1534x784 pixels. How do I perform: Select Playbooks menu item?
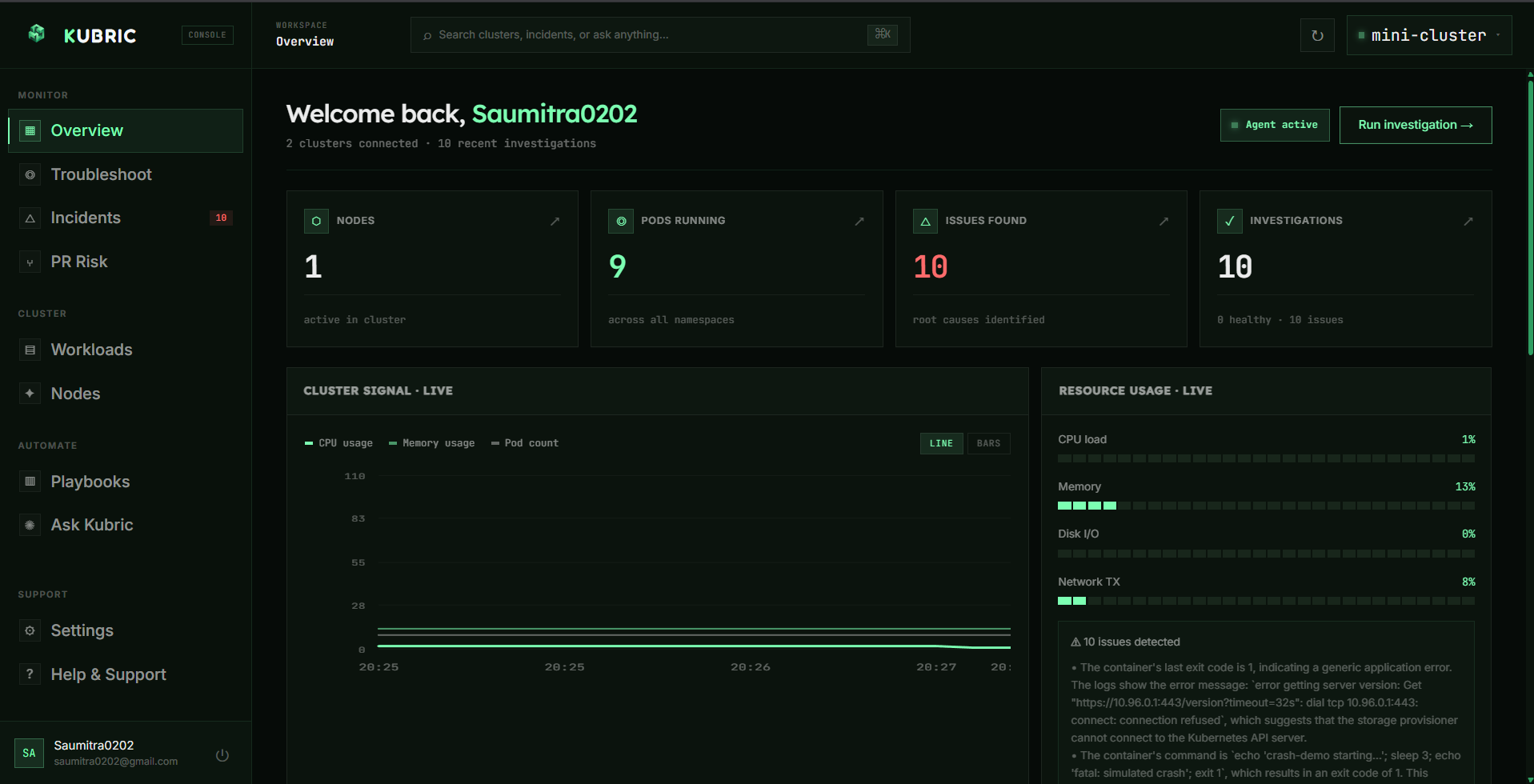point(126,482)
